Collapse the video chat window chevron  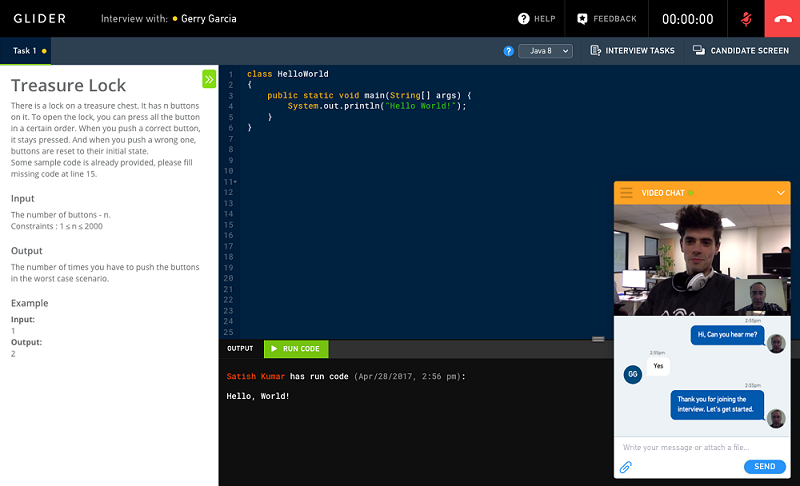780,192
